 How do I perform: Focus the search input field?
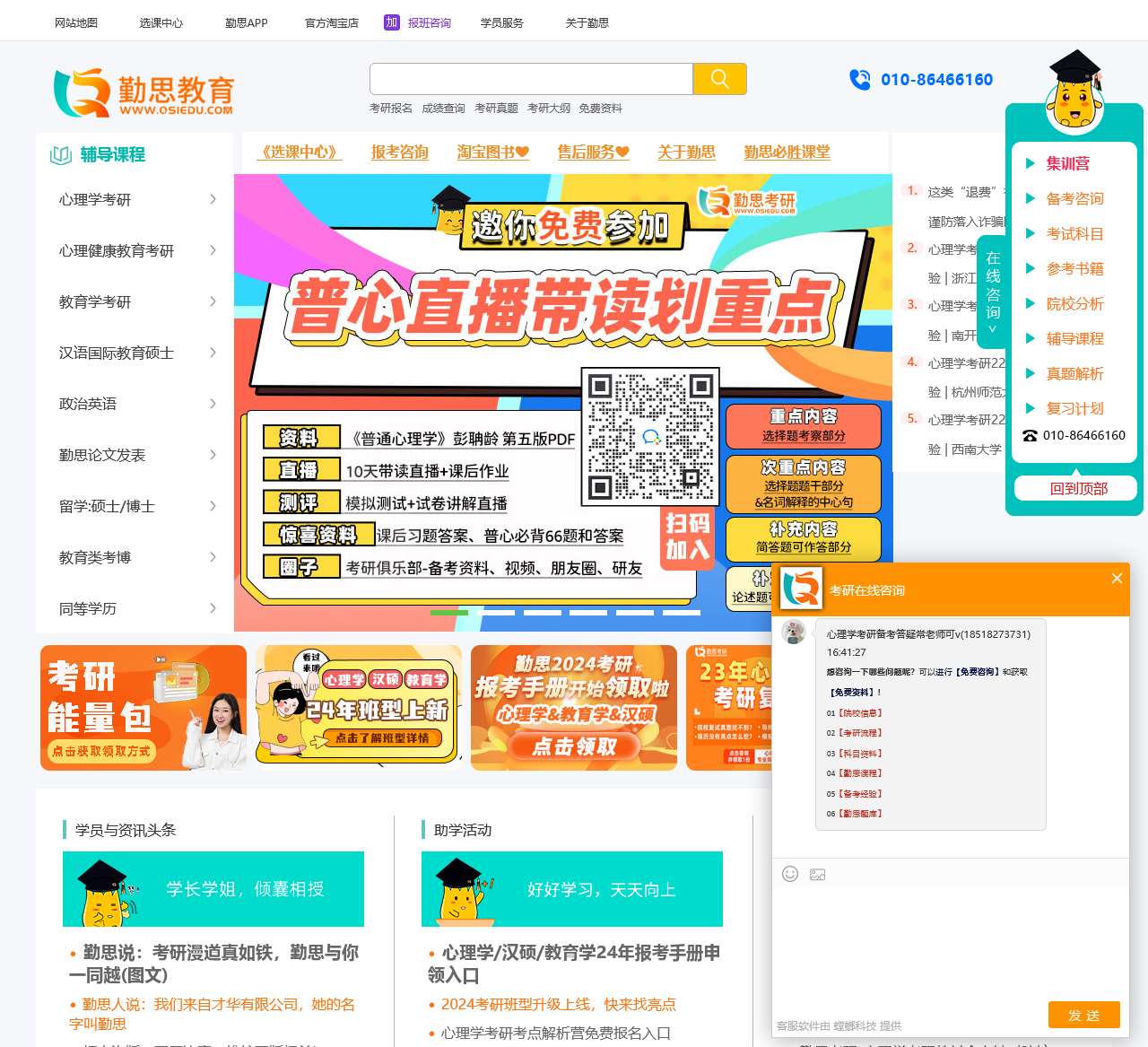tap(531, 79)
